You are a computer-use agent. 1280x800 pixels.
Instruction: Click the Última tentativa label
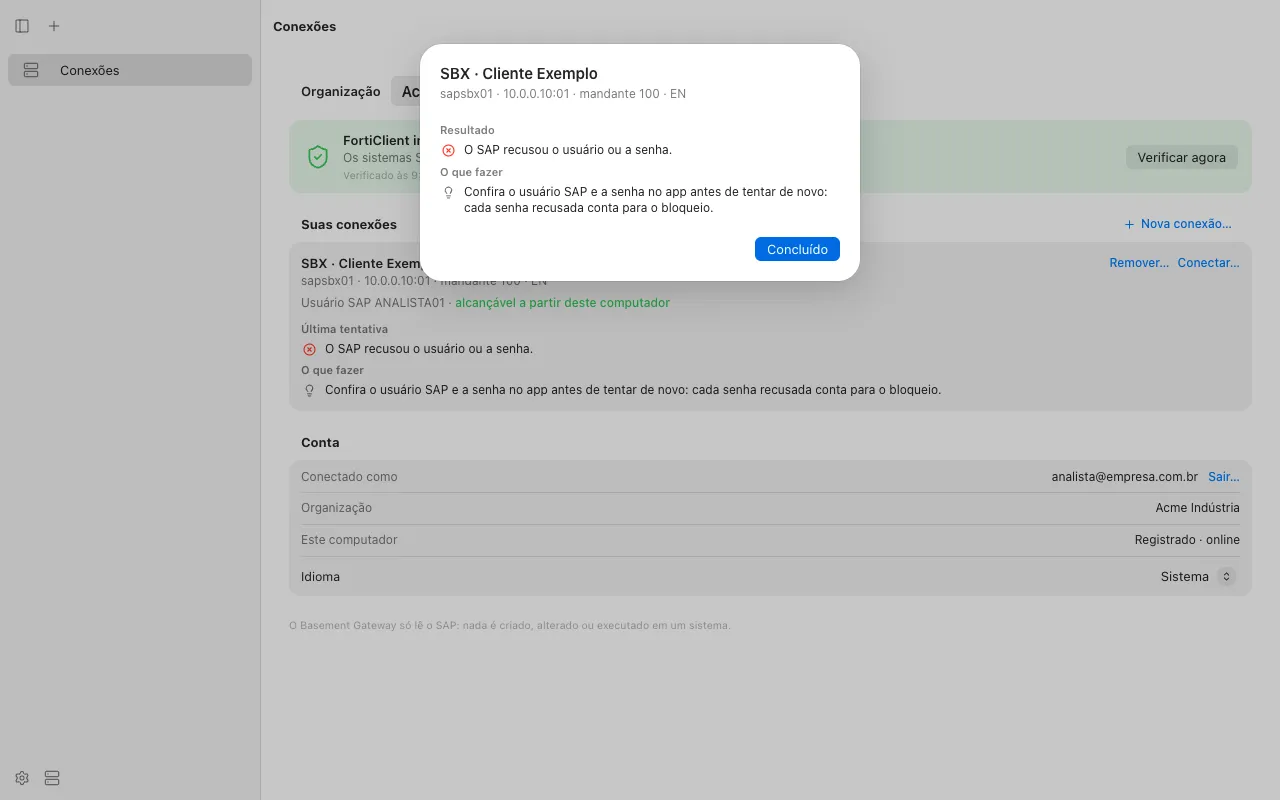click(x=344, y=329)
